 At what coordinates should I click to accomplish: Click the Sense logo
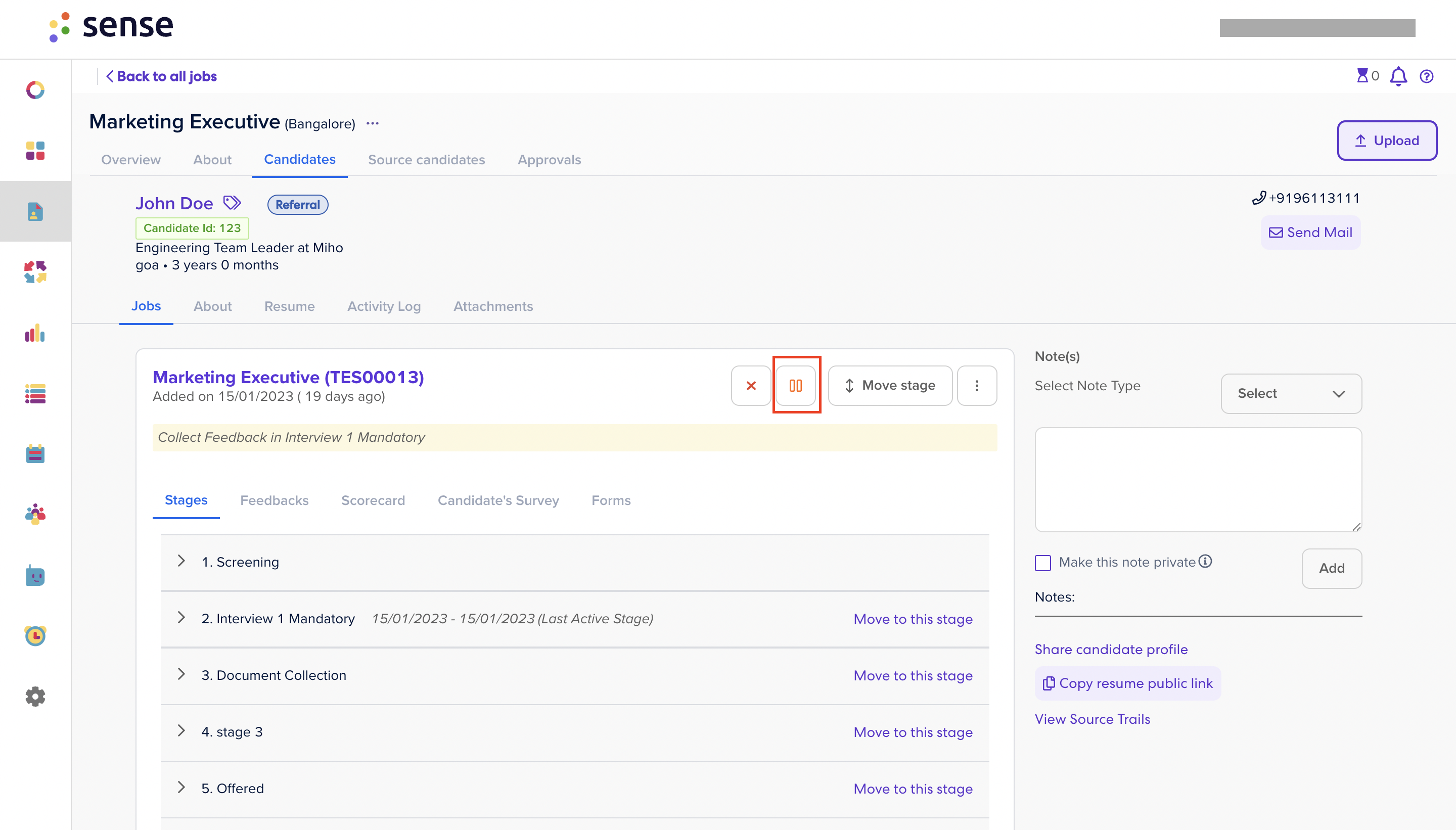111,27
